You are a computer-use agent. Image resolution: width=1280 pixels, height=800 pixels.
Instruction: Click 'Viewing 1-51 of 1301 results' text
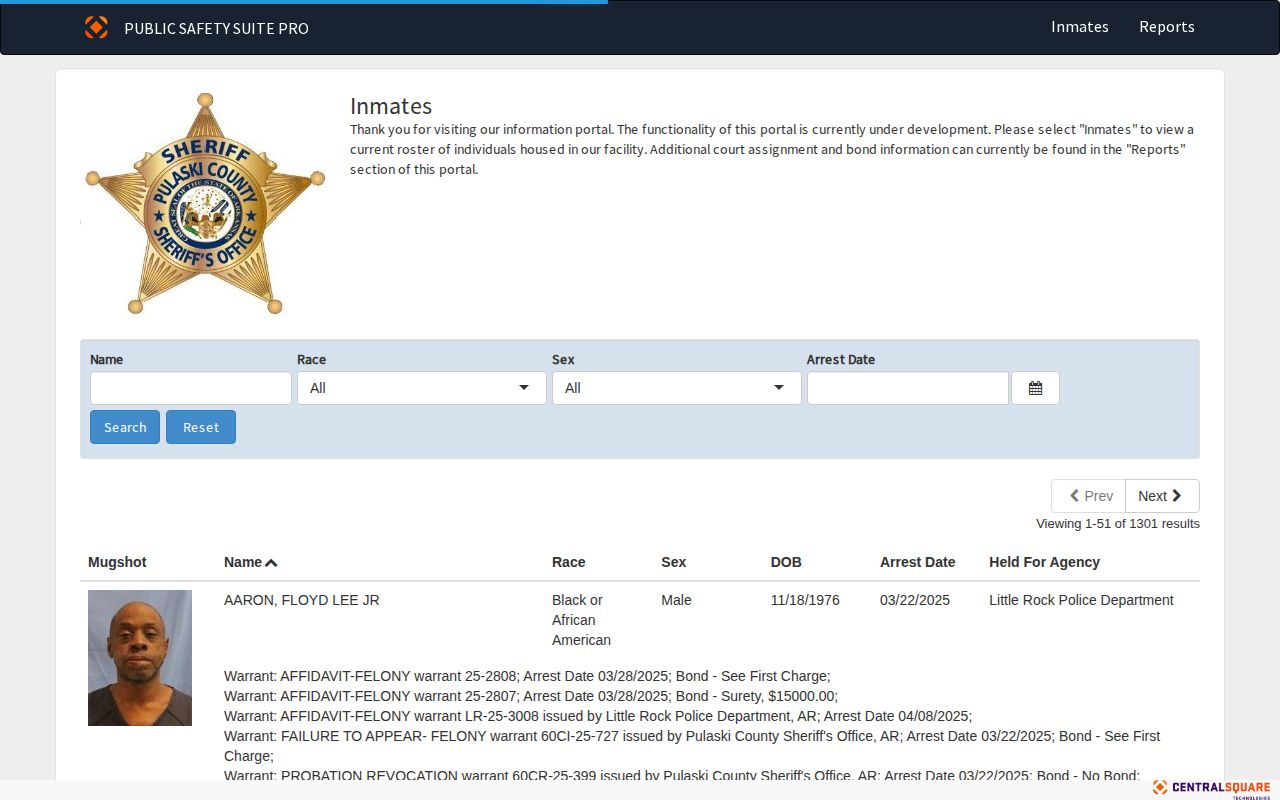(1118, 524)
